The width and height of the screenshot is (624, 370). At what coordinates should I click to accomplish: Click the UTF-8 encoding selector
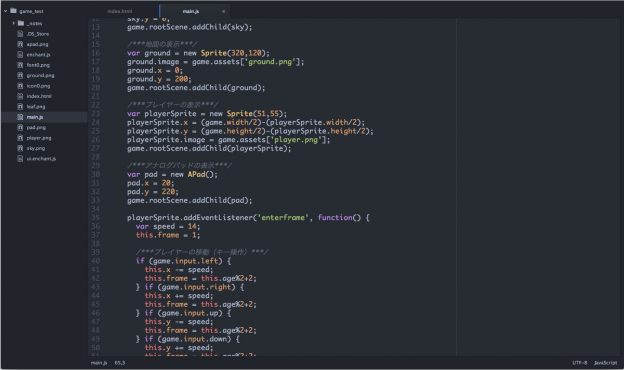coord(579,362)
